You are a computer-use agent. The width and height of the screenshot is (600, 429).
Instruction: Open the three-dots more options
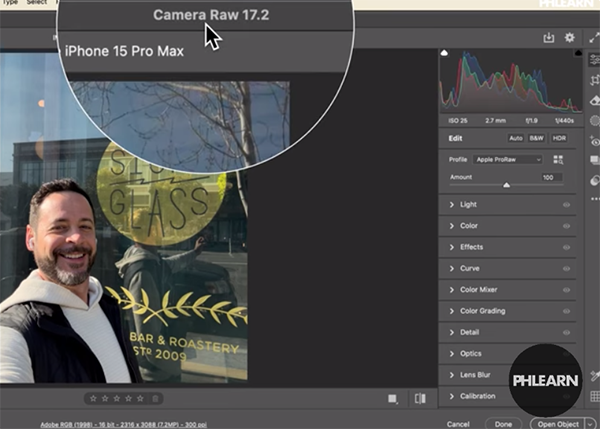pyautogui.click(x=595, y=199)
